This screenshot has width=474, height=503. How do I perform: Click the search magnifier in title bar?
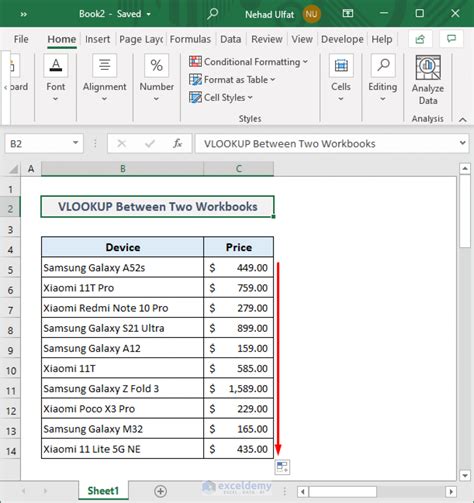pyautogui.click(x=212, y=14)
